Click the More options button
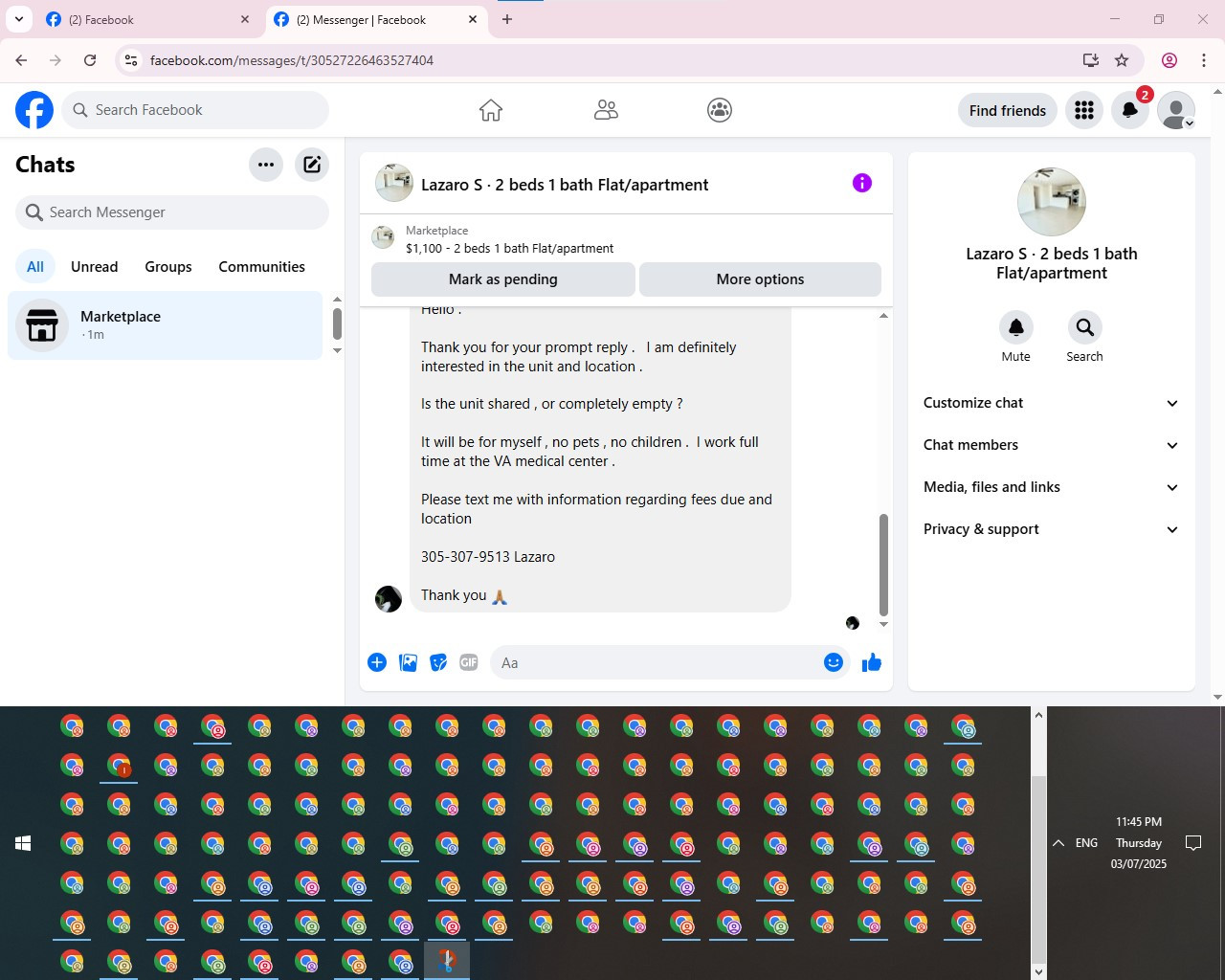The height and width of the screenshot is (980, 1225). [x=760, y=279]
